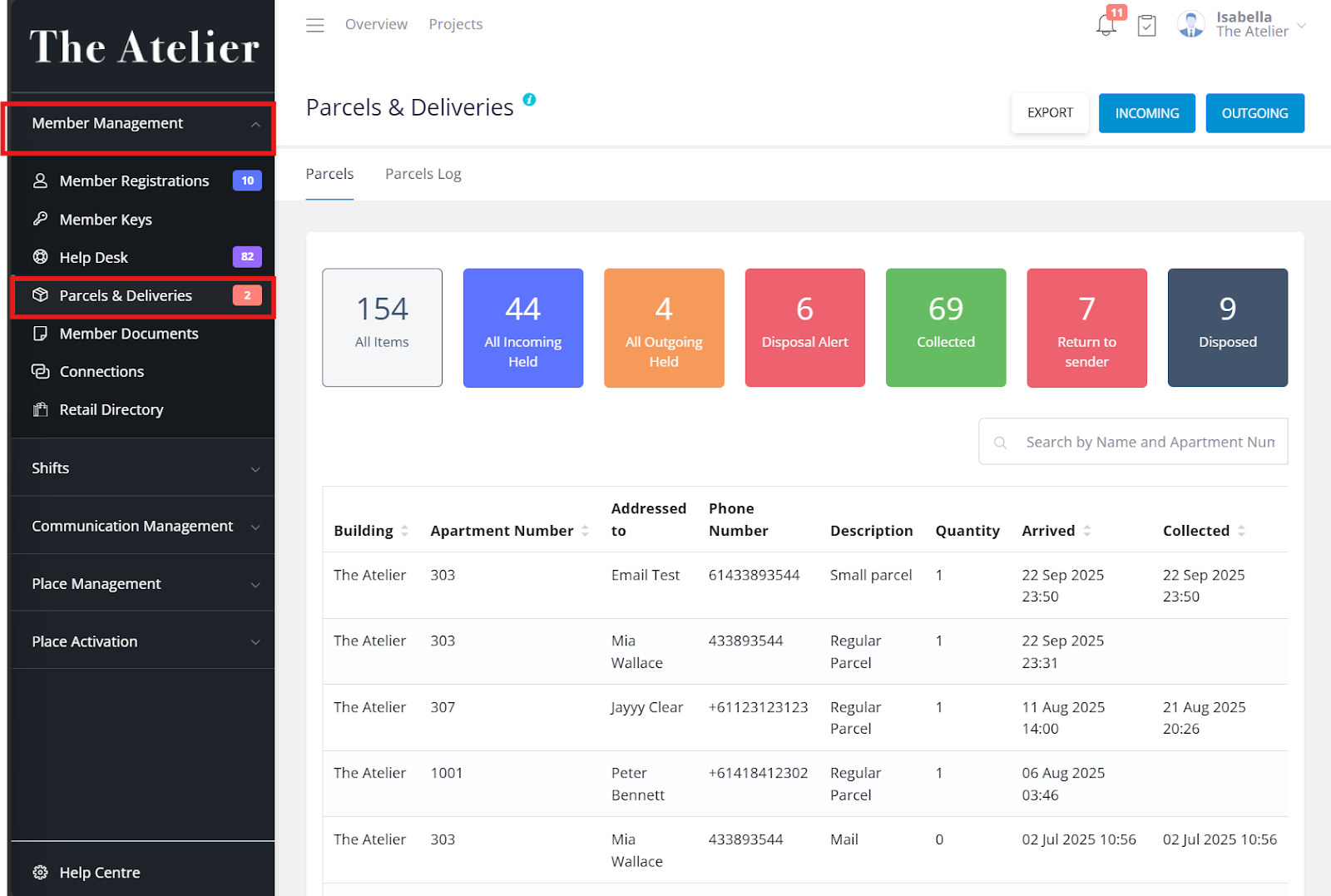Click the Help Desk lifebuoy icon

40,257
